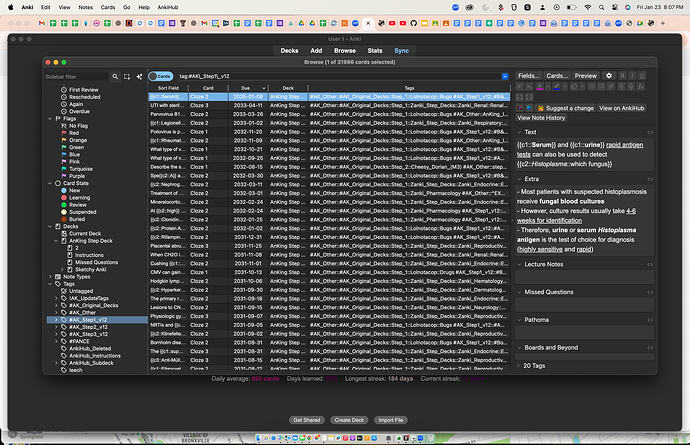
Task: Filter by Suspended card state
Action: point(82,212)
